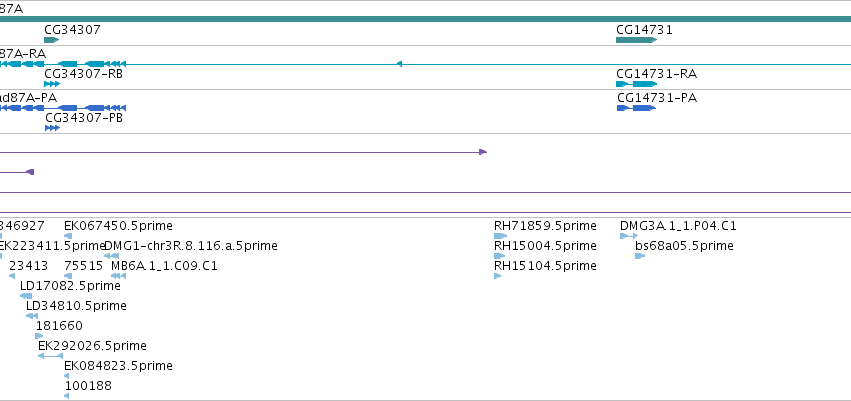This screenshot has height=401, width=851.
Task: Select the purple right-pointing arrow endpoint
Action: pyautogui.click(x=483, y=152)
